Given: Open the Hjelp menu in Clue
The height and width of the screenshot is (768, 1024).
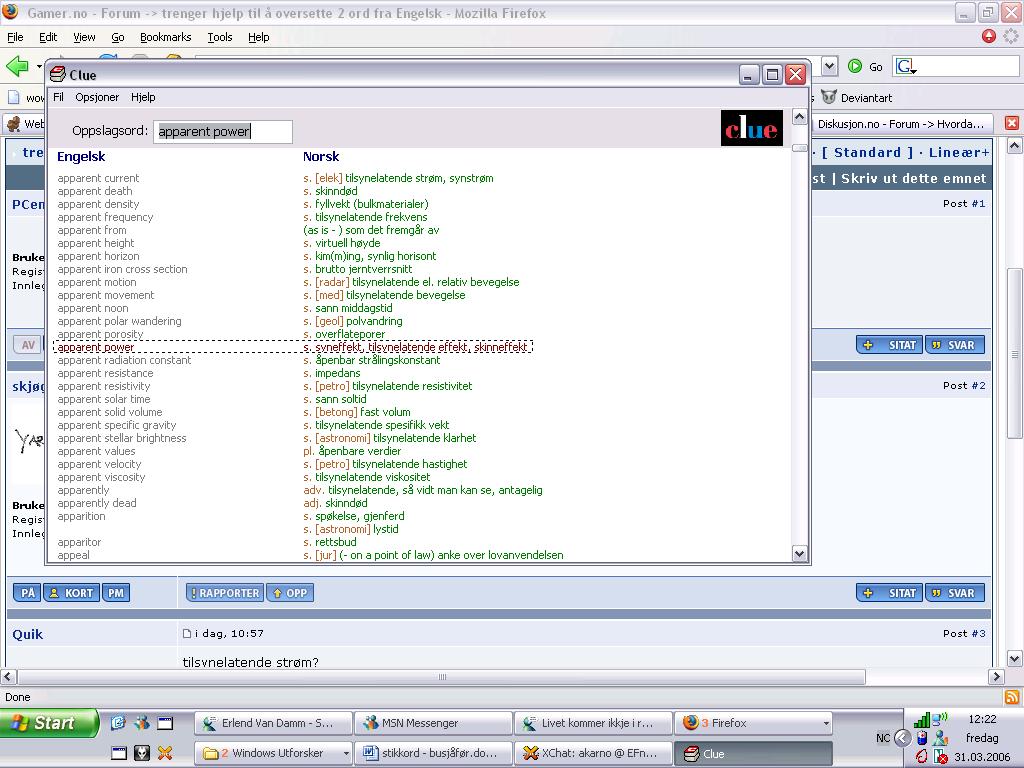Looking at the screenshot, I should (143, 97).
